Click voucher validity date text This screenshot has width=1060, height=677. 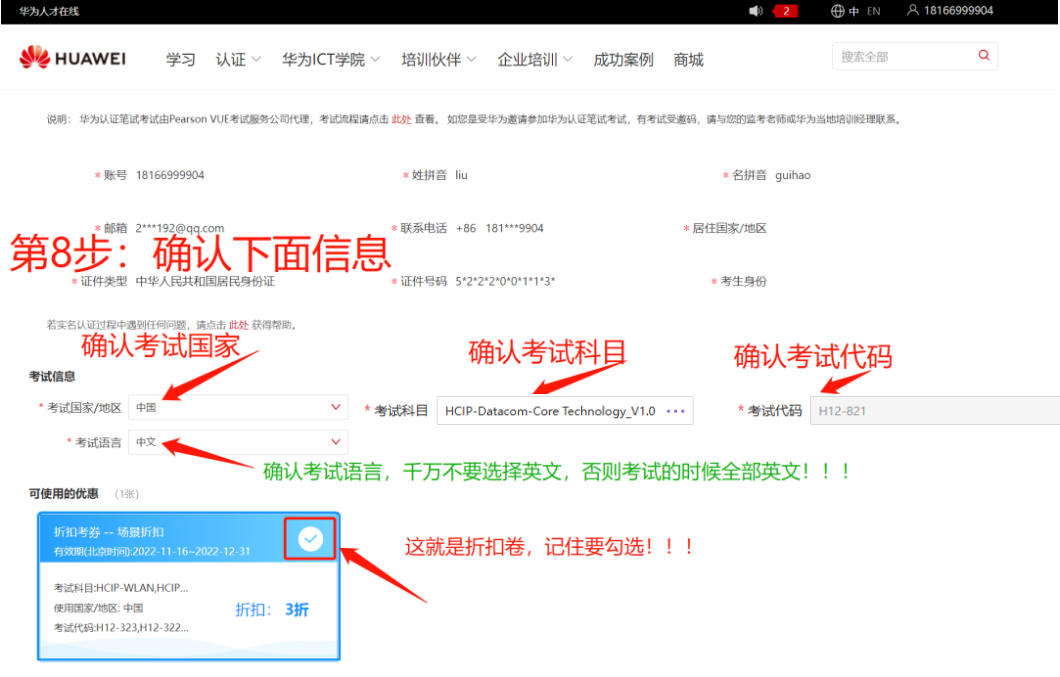click(x=151, y=551)
